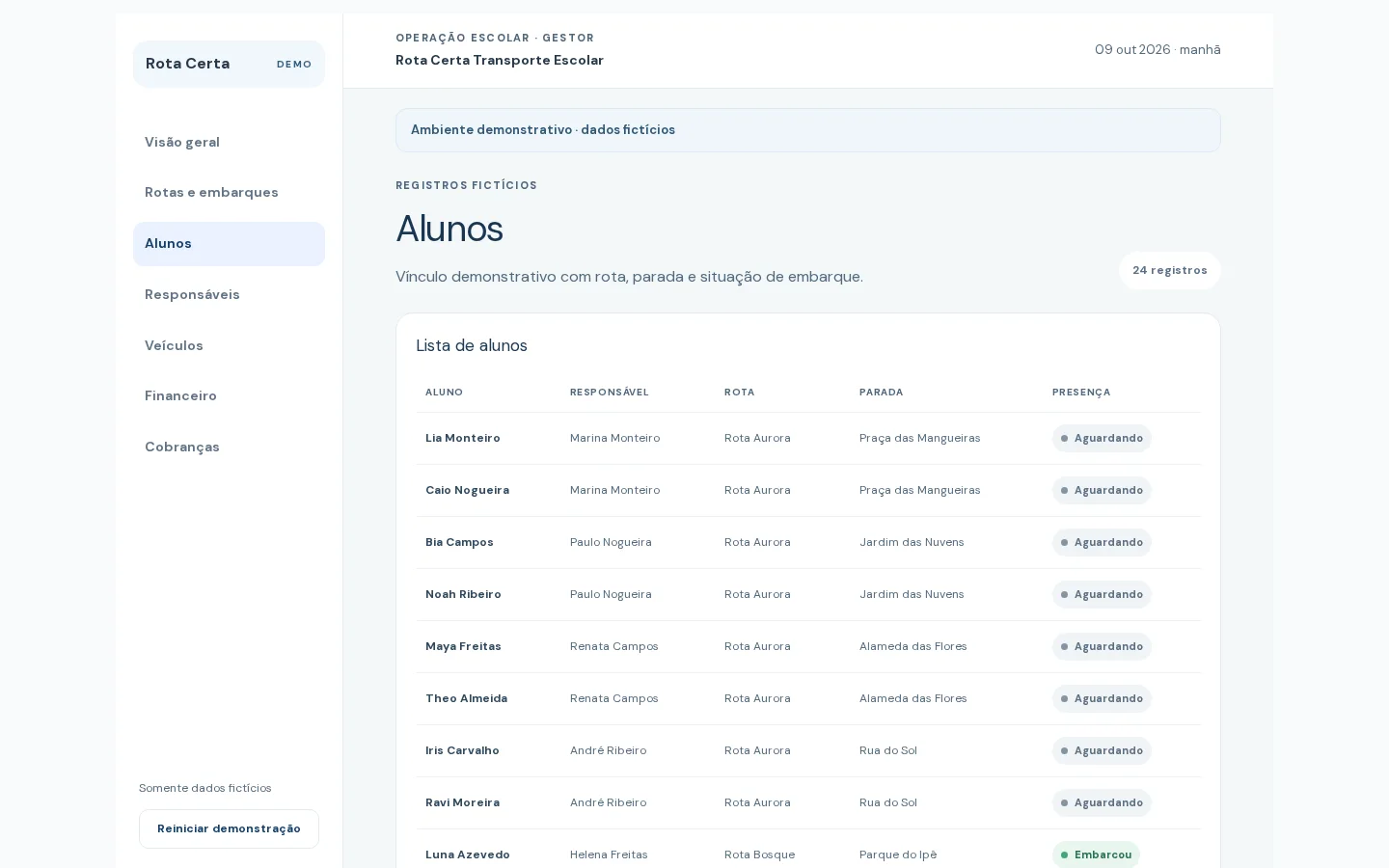Click the Ambiente demonstrativo banner

[808, 130]
